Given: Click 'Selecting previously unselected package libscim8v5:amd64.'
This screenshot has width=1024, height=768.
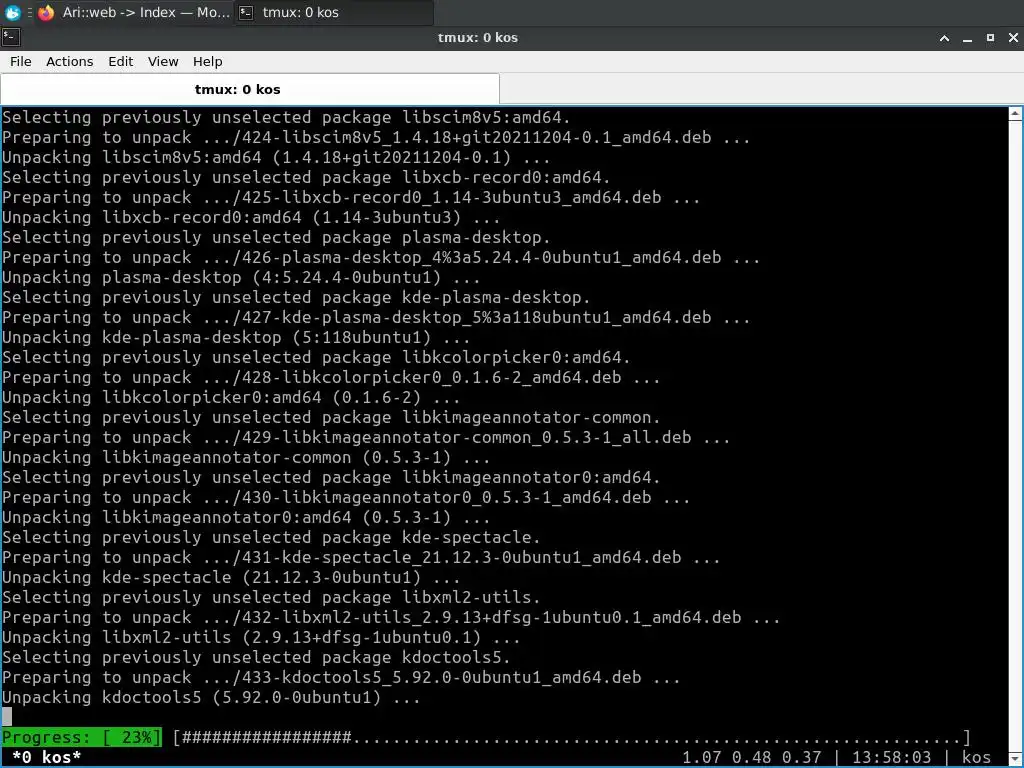Looking at the screenshot, I should click(x=286, y=118).
